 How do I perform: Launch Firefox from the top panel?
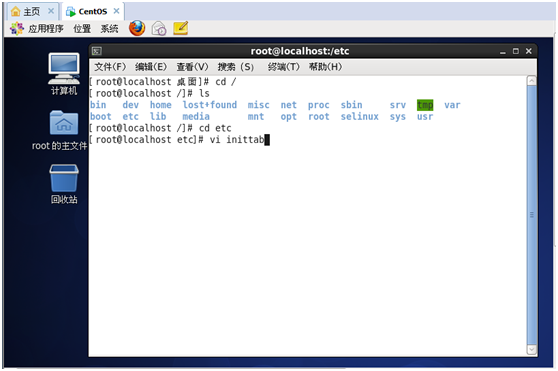137,28
